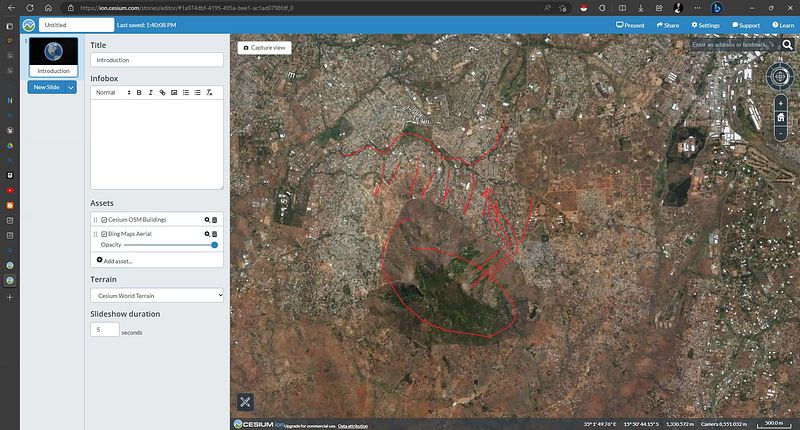Open the Terrain dropdown
This screenshot has height=430, width=800.
click(157, 295)
